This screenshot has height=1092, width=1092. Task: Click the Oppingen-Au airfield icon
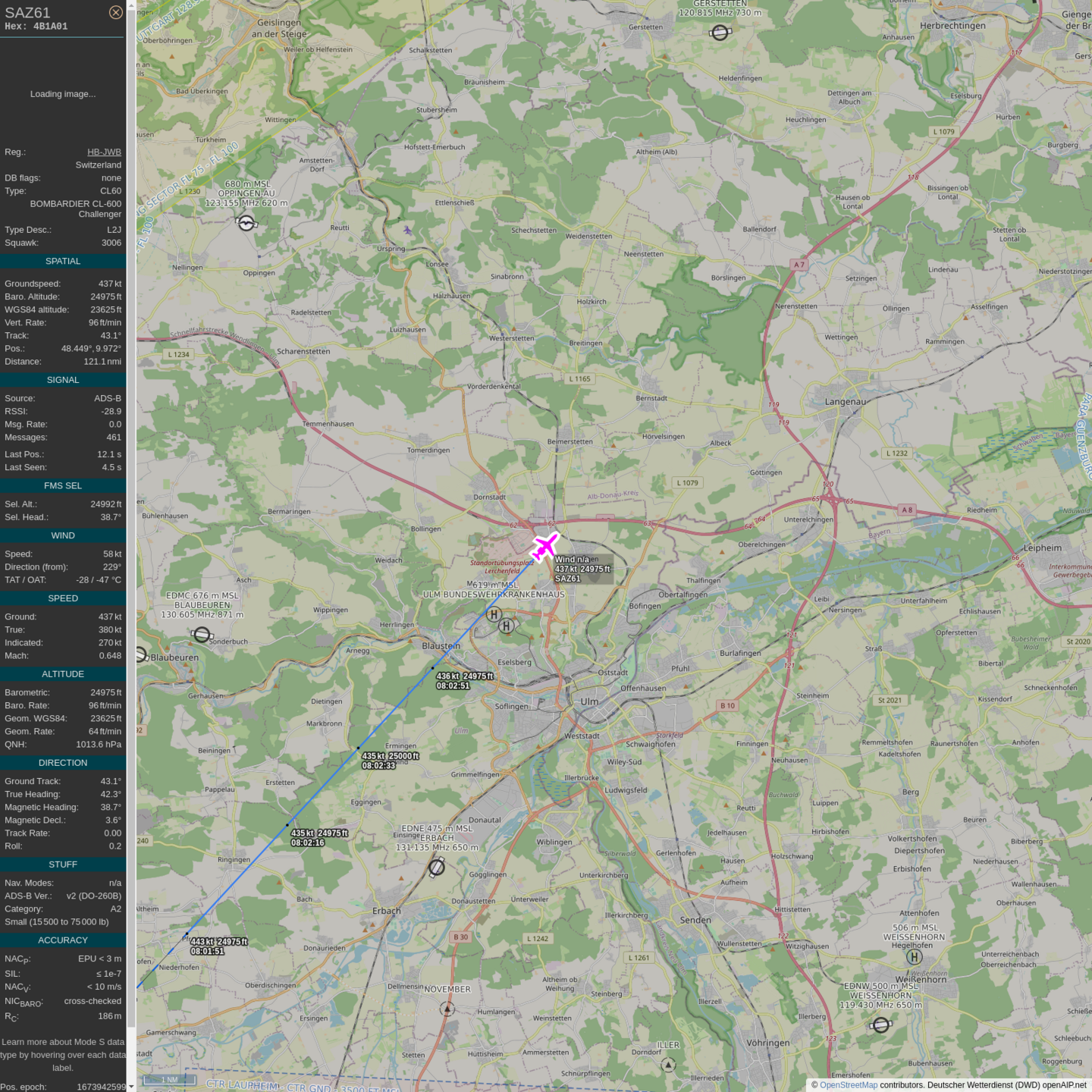(x=246, y=223)
